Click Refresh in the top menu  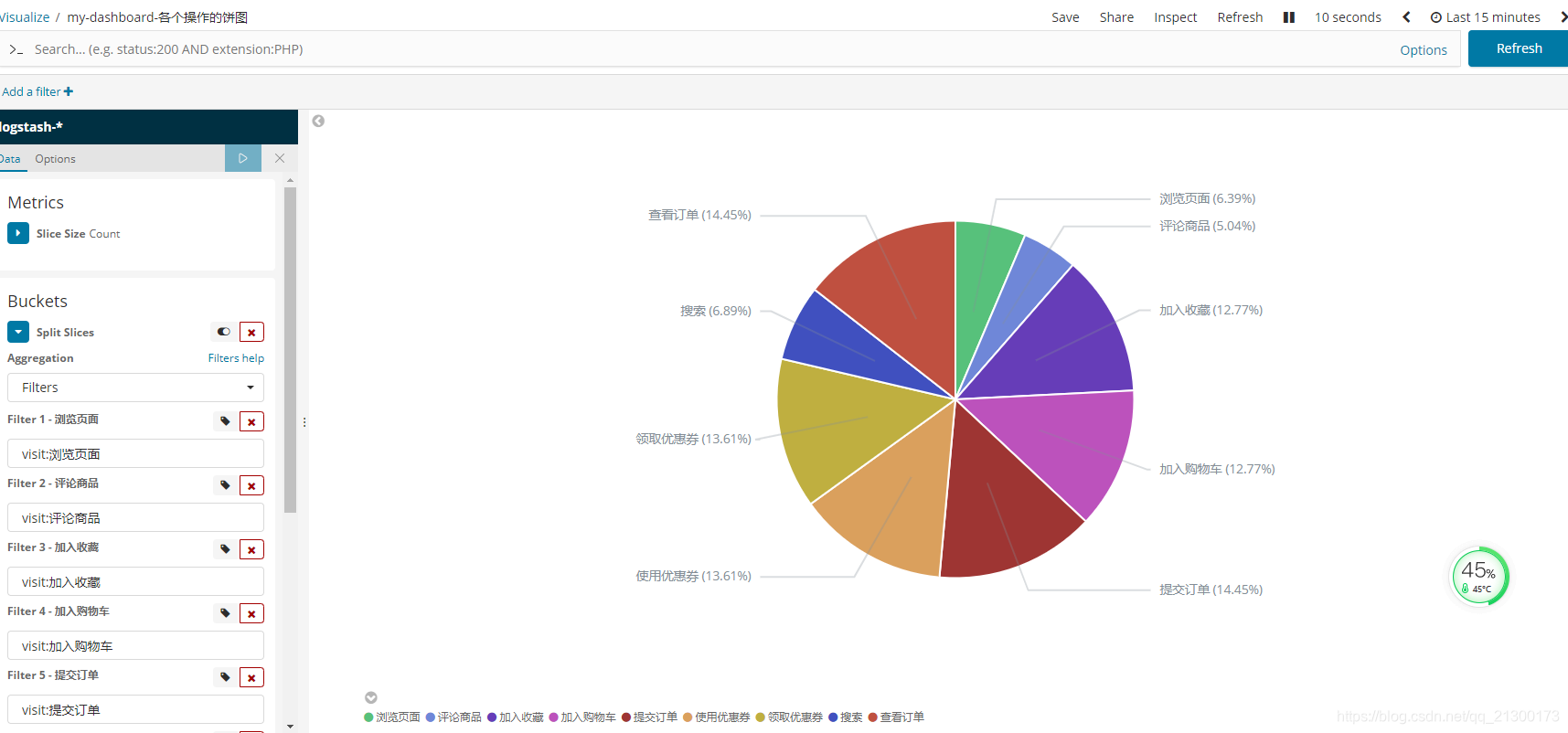(x=1240, y=17)
